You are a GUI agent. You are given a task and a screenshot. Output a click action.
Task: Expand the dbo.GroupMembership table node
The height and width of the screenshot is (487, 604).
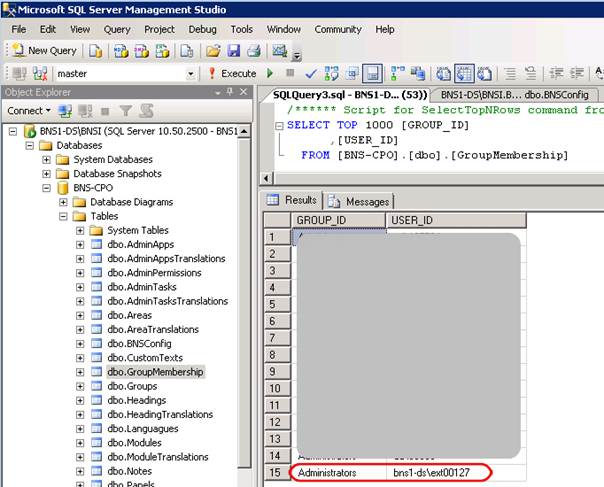pyautogui.click(x=80, y=372)
